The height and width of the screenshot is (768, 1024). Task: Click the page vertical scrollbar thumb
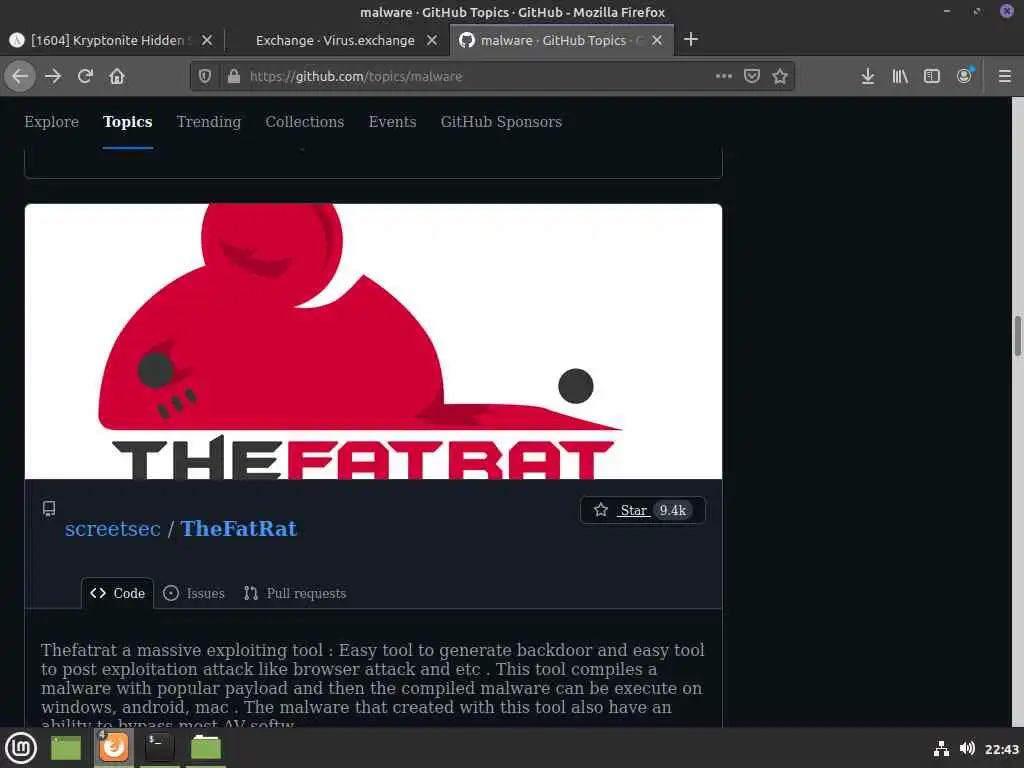point(1017,336)
